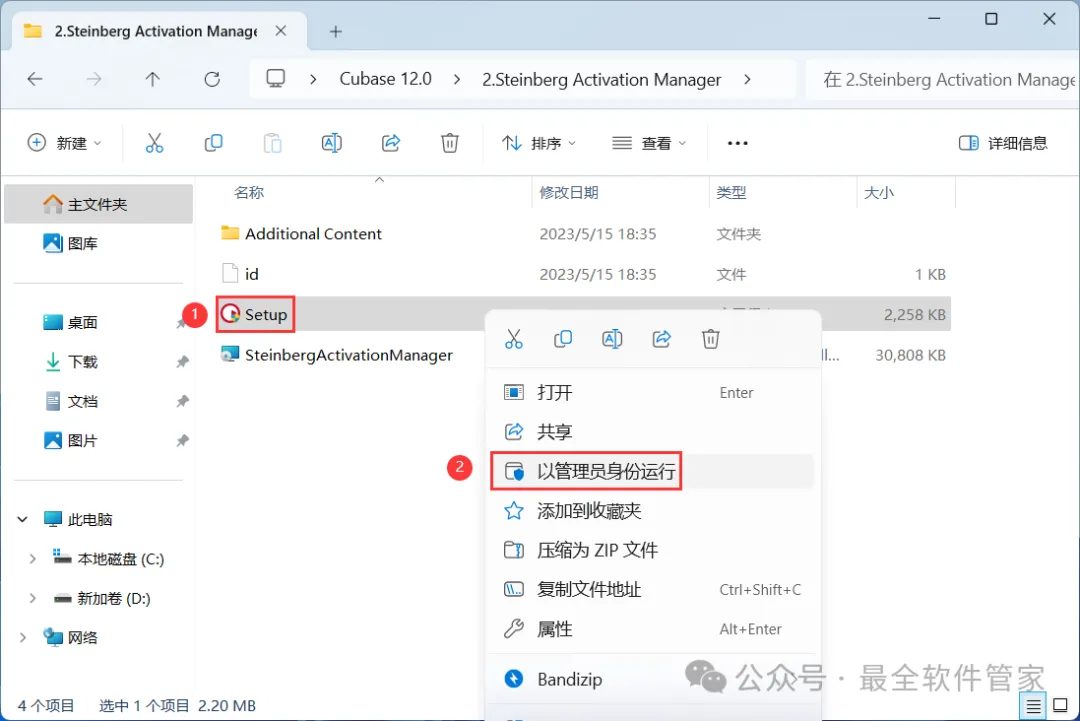
Task: Select 共享 in the context menu
Action: click(x=652, y=432)
